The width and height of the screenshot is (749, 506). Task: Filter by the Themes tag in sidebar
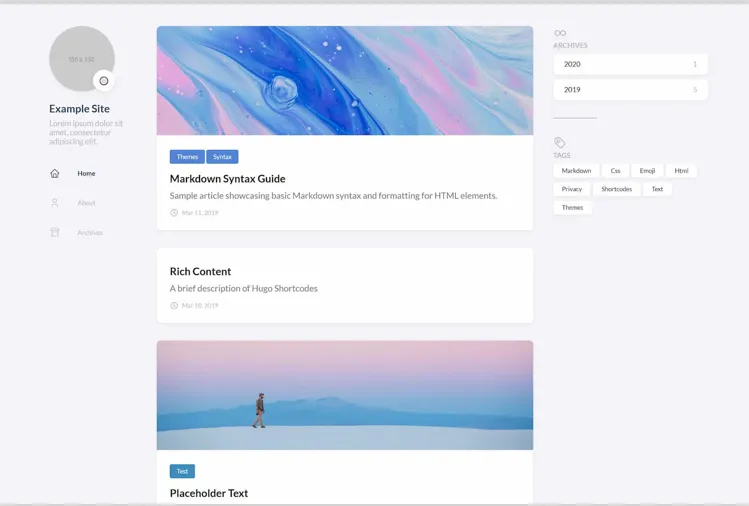(572, 207)
